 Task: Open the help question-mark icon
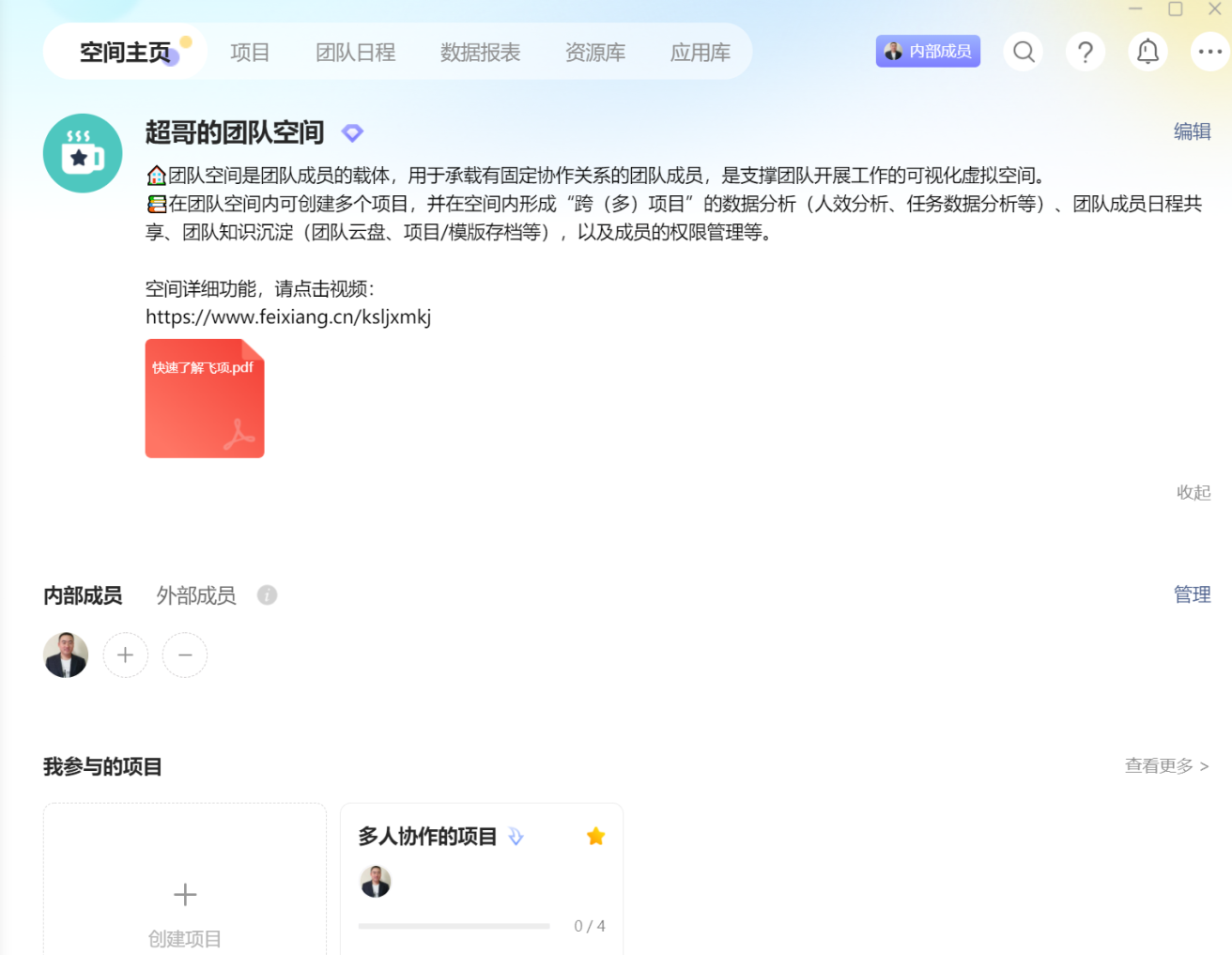(1085, 52)
